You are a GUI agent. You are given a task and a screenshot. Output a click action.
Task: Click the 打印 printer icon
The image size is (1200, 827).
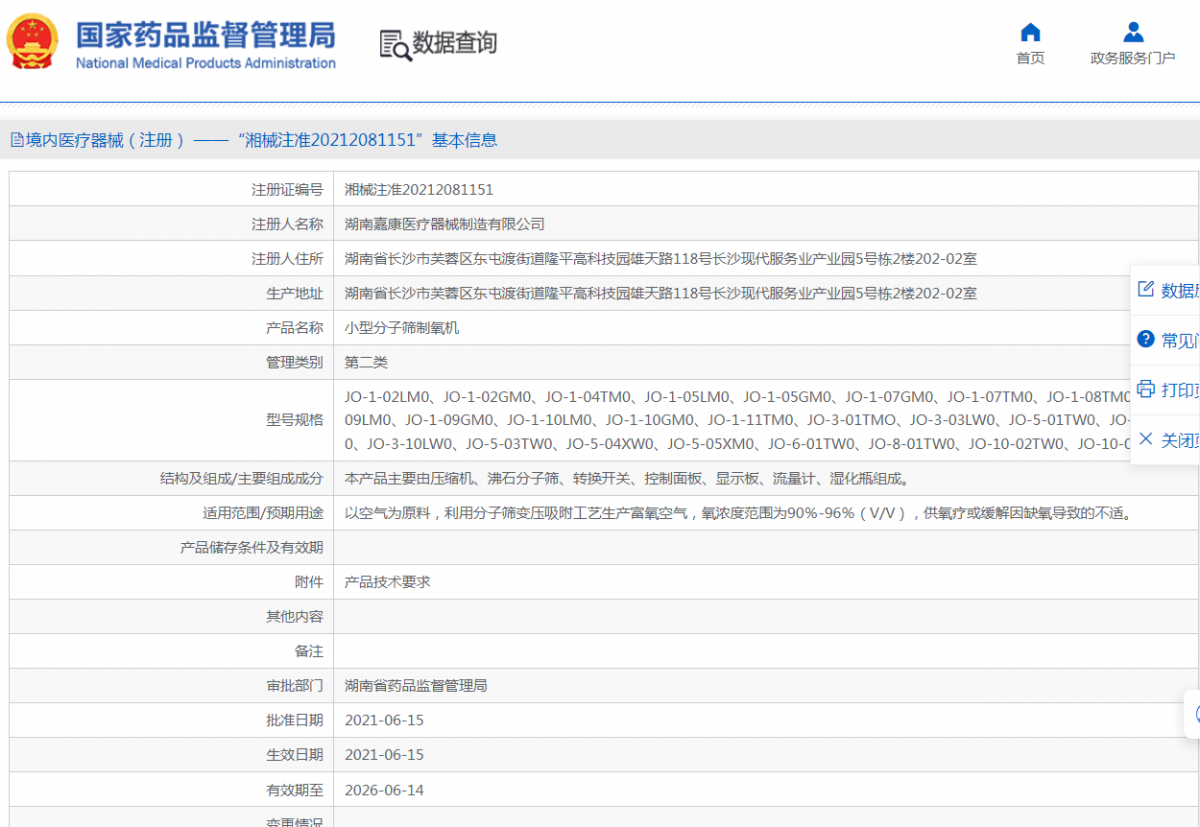point(1146,389)
